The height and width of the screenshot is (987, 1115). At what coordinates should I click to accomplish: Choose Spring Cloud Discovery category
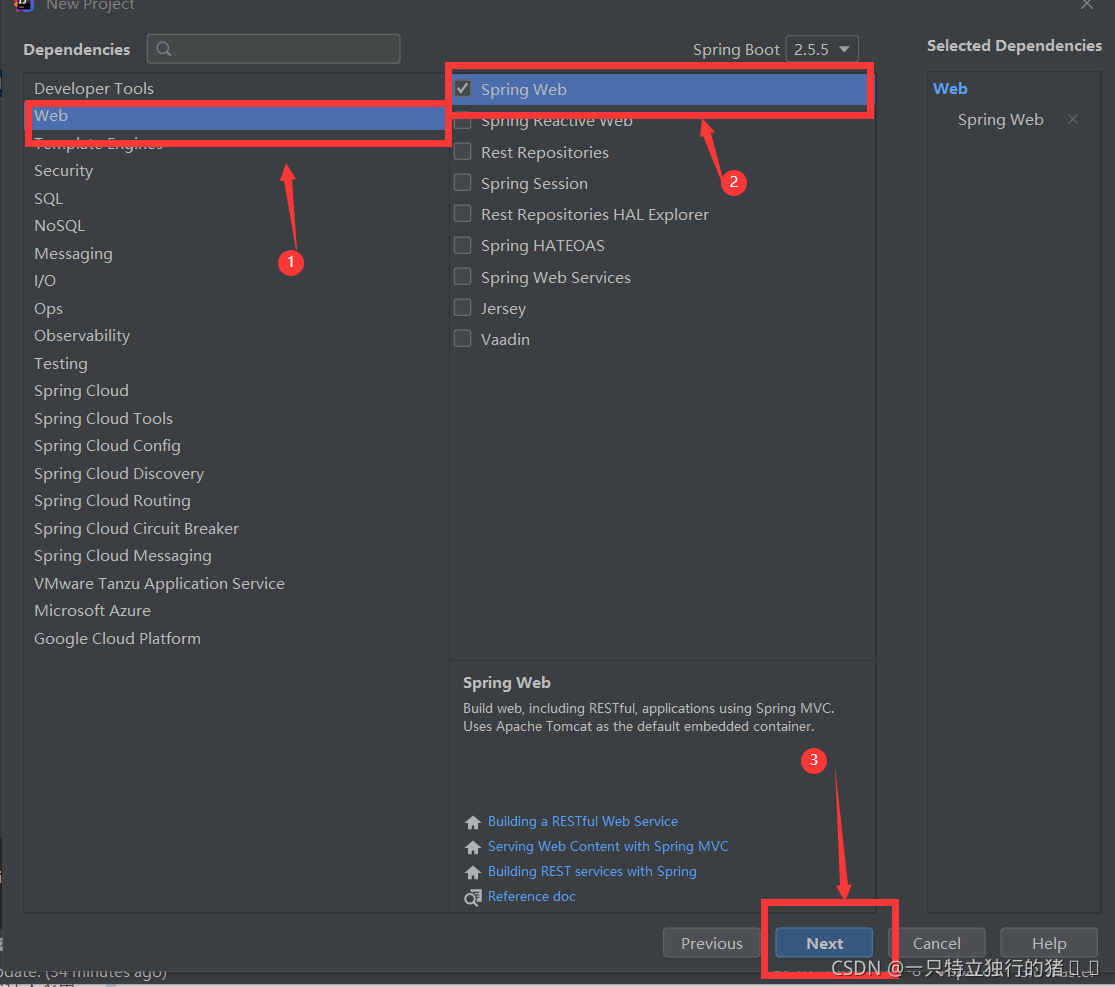235,474
